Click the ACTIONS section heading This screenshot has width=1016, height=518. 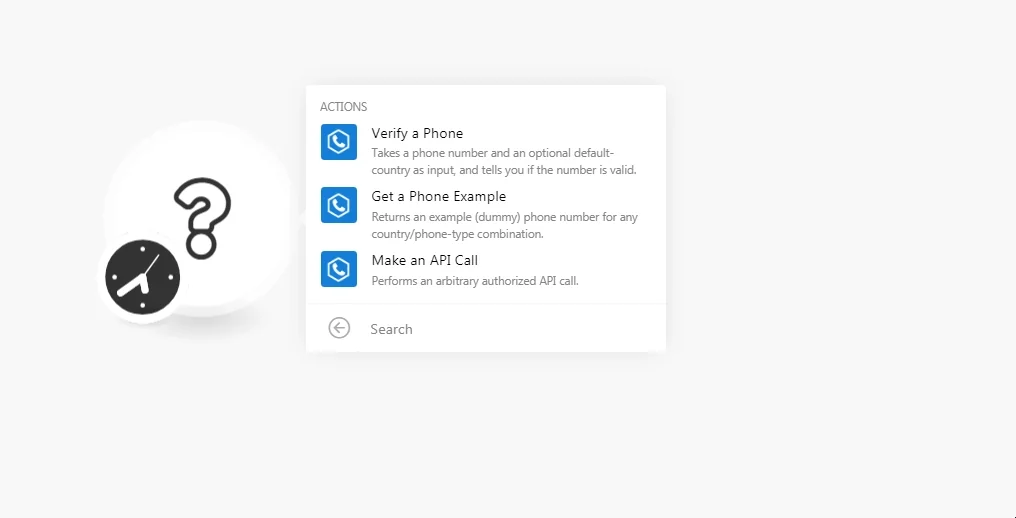[x=343, y=107]
